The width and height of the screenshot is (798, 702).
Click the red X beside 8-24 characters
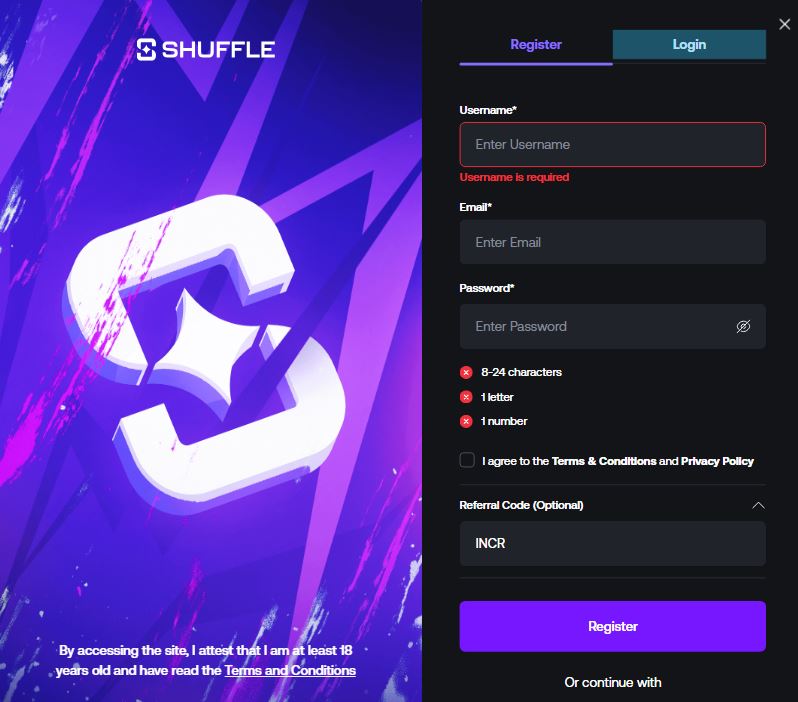click(x=466, y=373)
